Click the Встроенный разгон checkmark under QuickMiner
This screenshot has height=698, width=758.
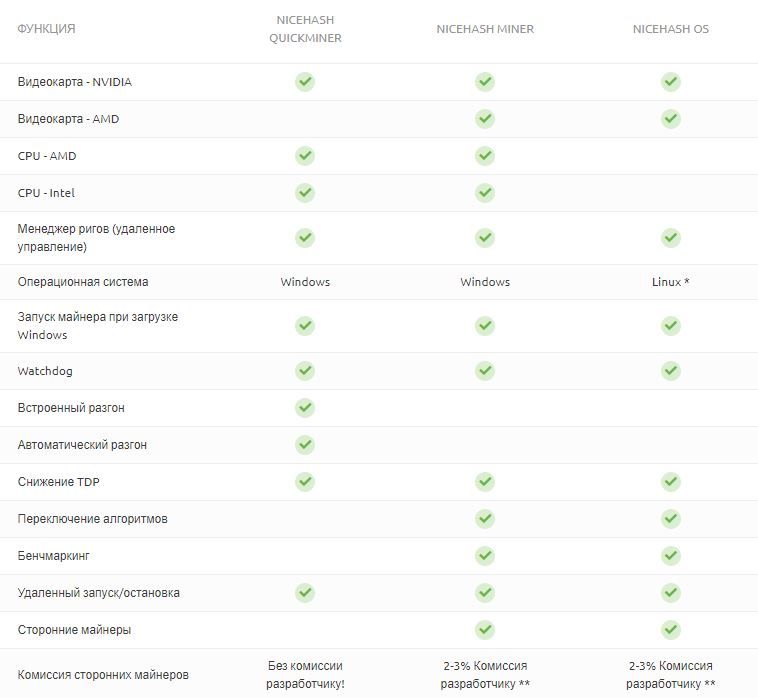[x=305, y=408]
